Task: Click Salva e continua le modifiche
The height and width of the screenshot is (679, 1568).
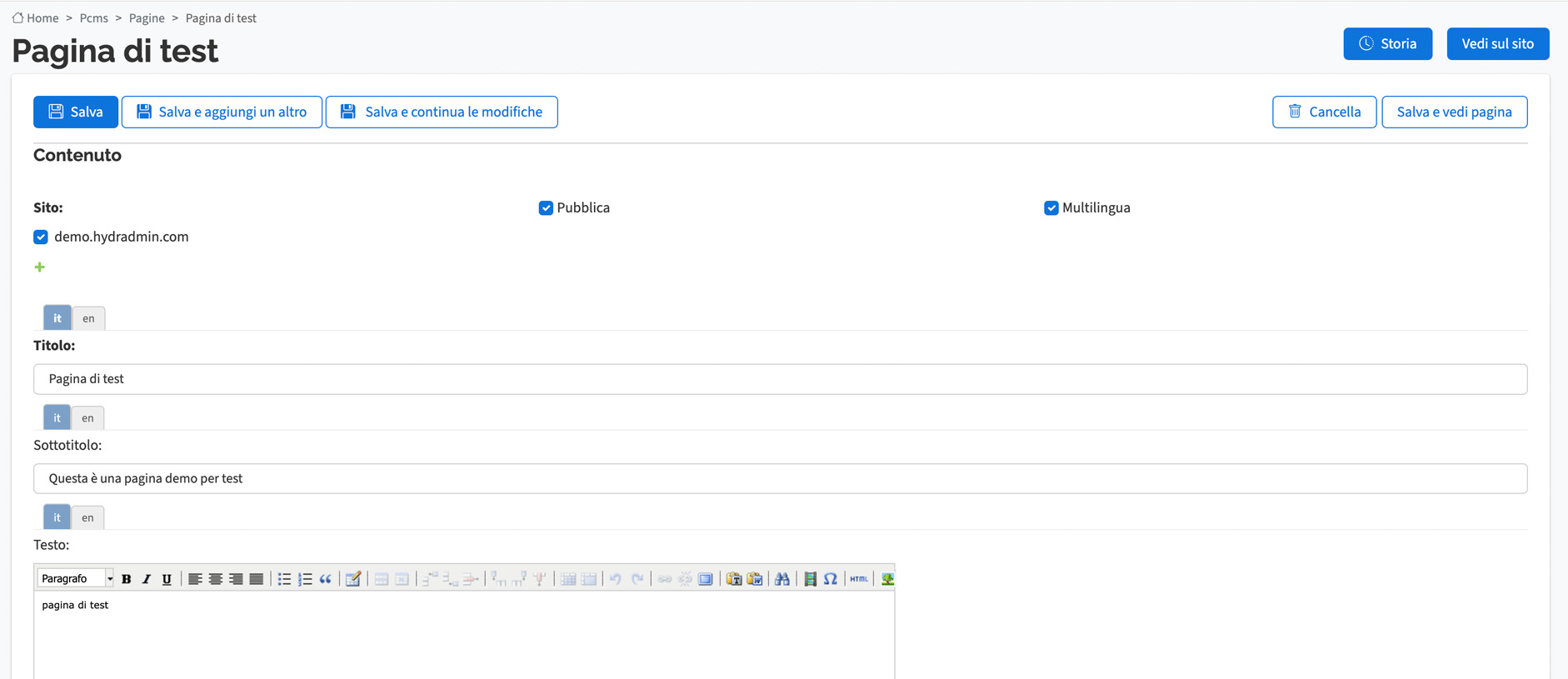Action: 442,112
